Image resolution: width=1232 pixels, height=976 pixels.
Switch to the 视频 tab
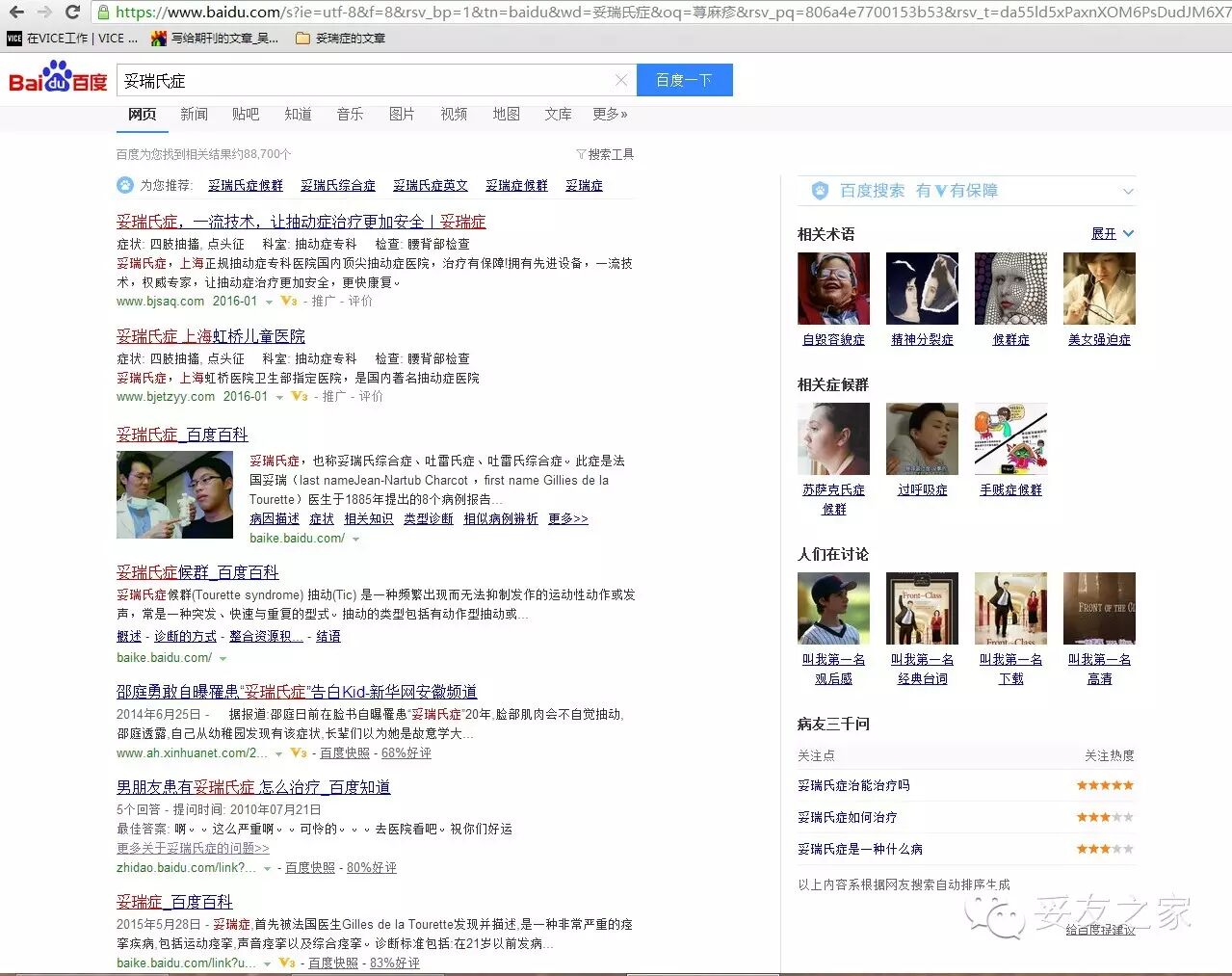pyautogui.click(x=454, y=114)
